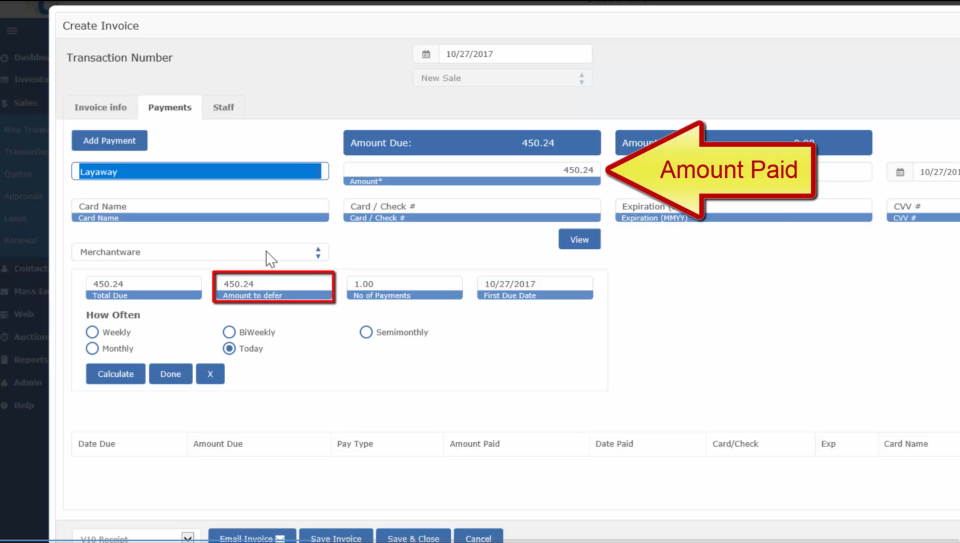The width and height of the screenshot is (960, 543).
Task: Select the Monthly radio button
Action: click(92, 348)
